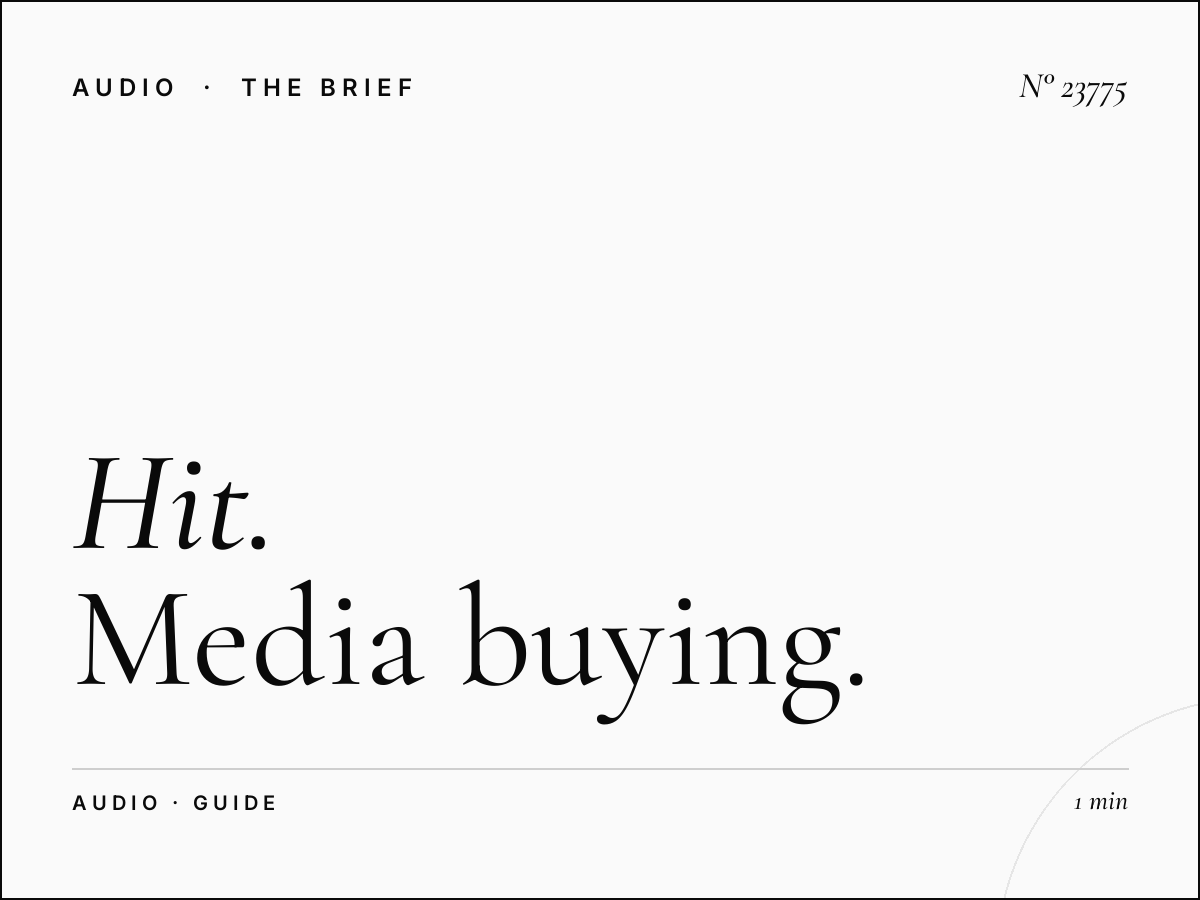Click the AUDIO label in the header

point(124,88)
